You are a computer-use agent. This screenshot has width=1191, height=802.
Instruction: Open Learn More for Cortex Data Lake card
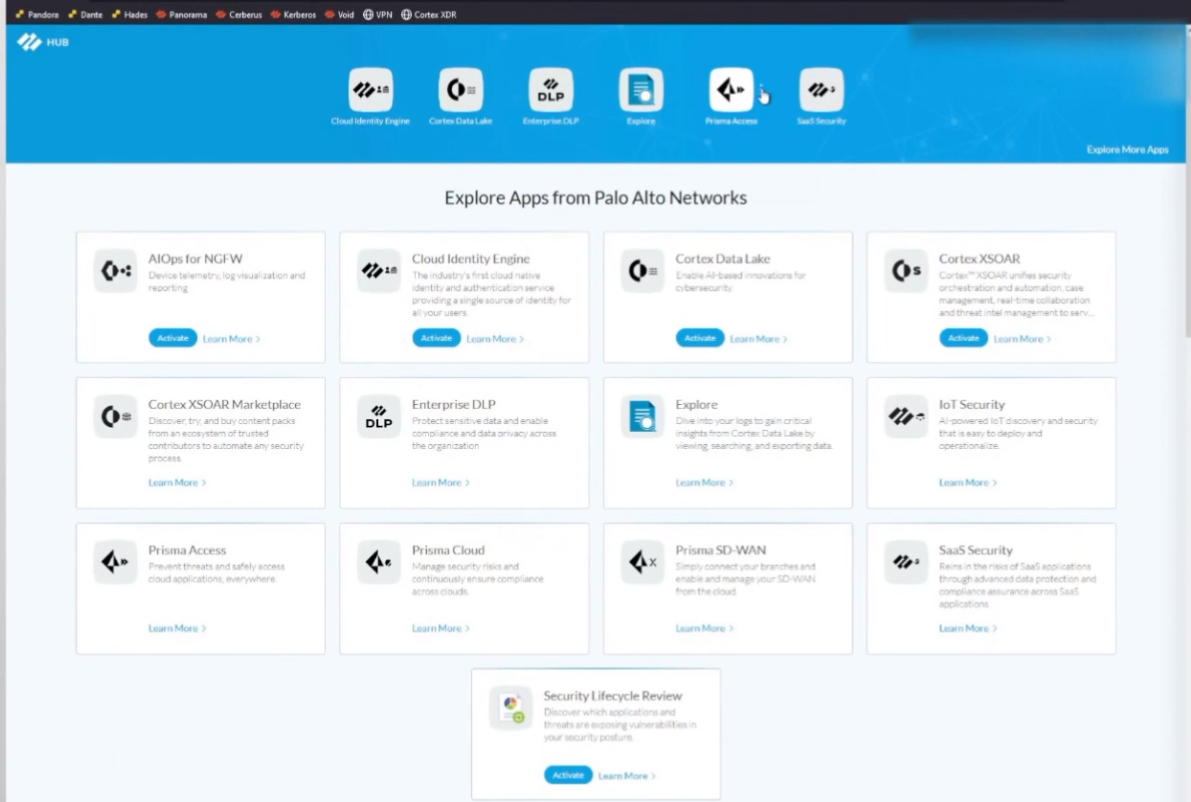(758, 339)
